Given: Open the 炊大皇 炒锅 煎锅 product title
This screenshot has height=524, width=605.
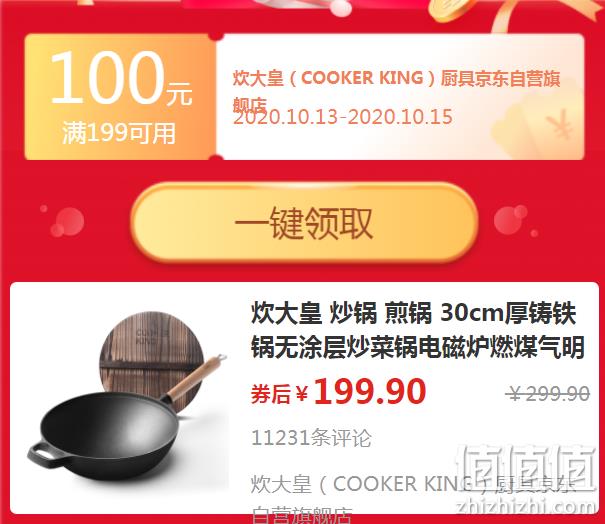Looking at the screenshot, I should 417,330.
